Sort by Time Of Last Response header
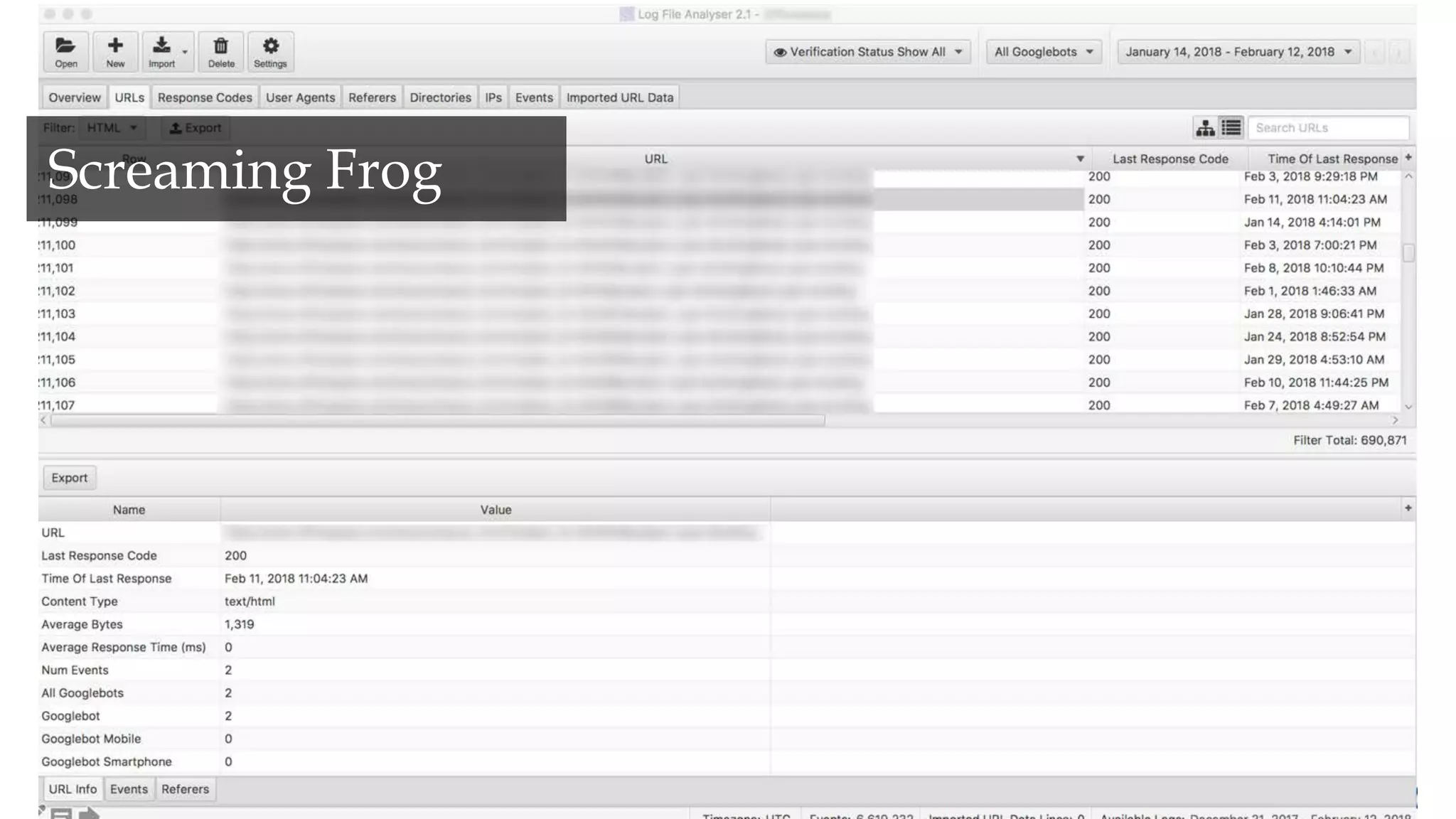1456x819 pixels. tap(1332, 159)
